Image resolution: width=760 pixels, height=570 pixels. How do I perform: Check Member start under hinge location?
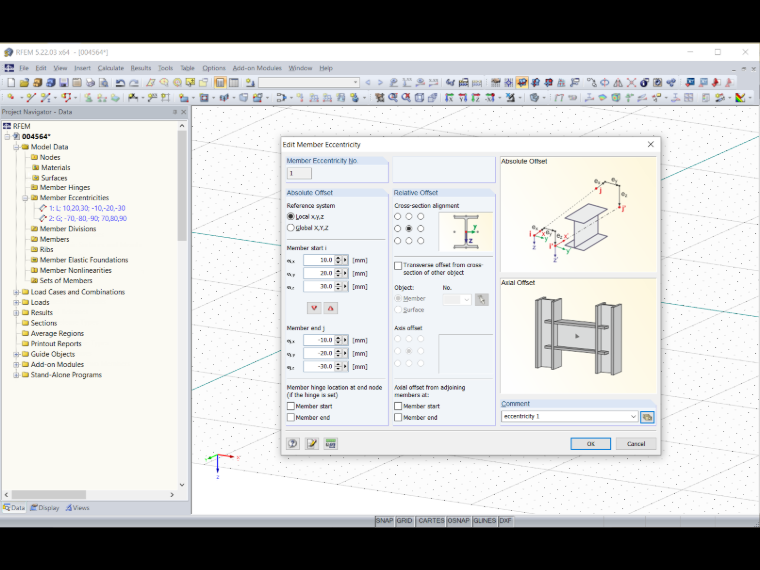pos(291,406)
